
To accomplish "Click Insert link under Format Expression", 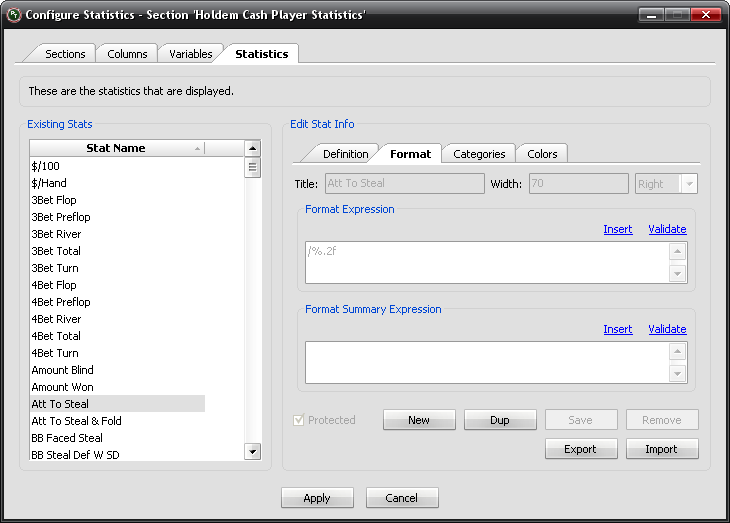I will (617, 229).
